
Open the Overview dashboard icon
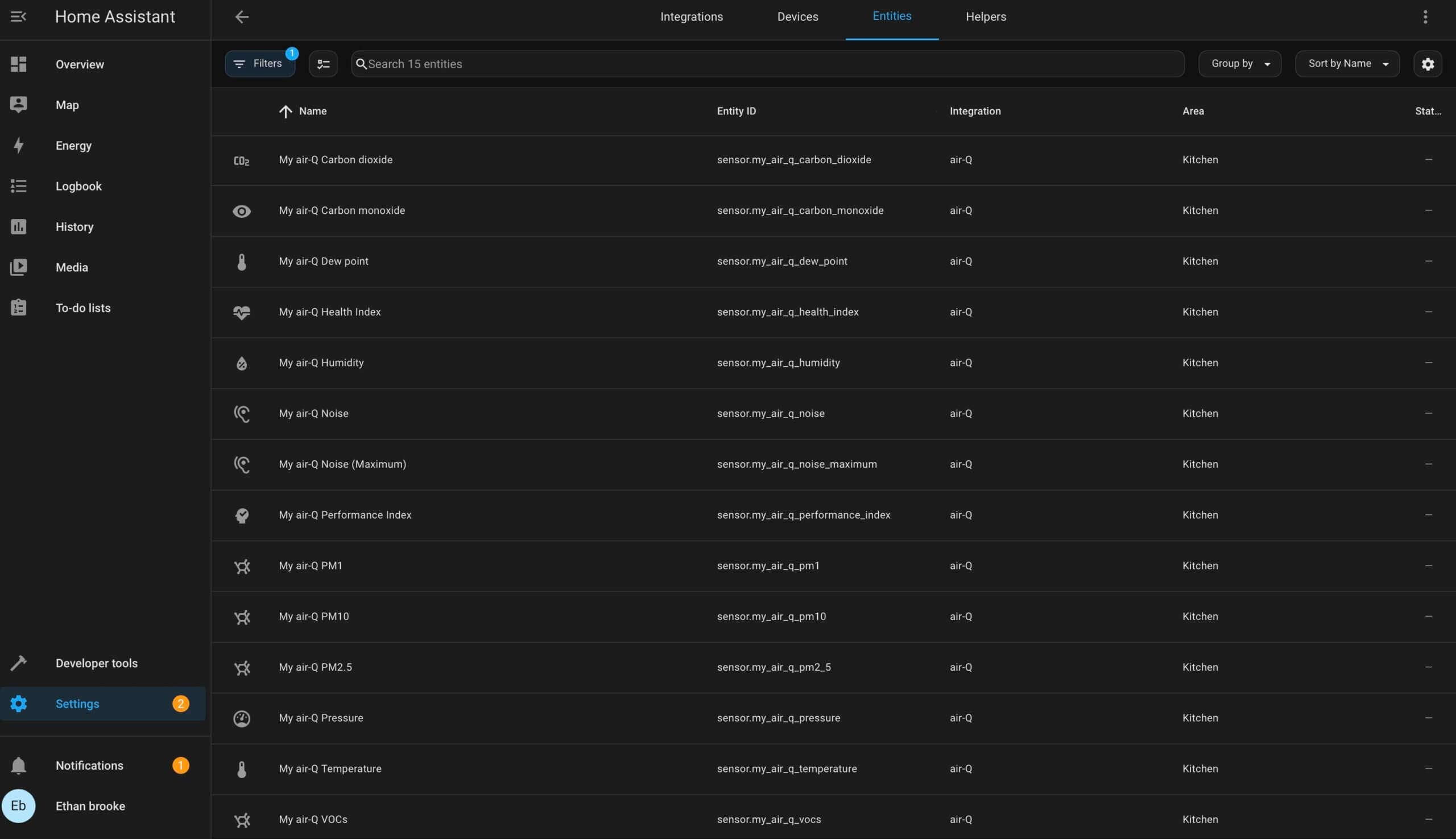click(18, 64)
